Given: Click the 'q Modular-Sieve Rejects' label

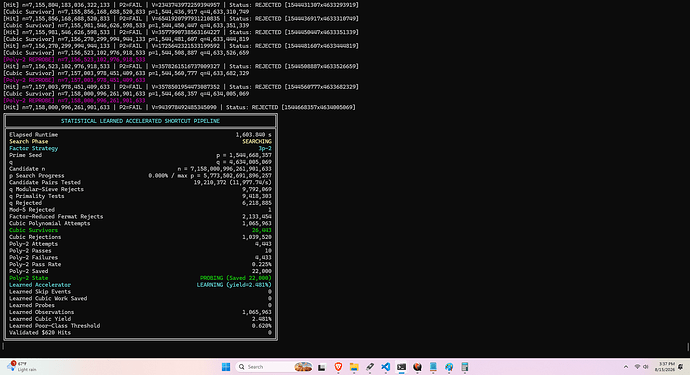Looking at the screenshot, I should click(46, 189).
